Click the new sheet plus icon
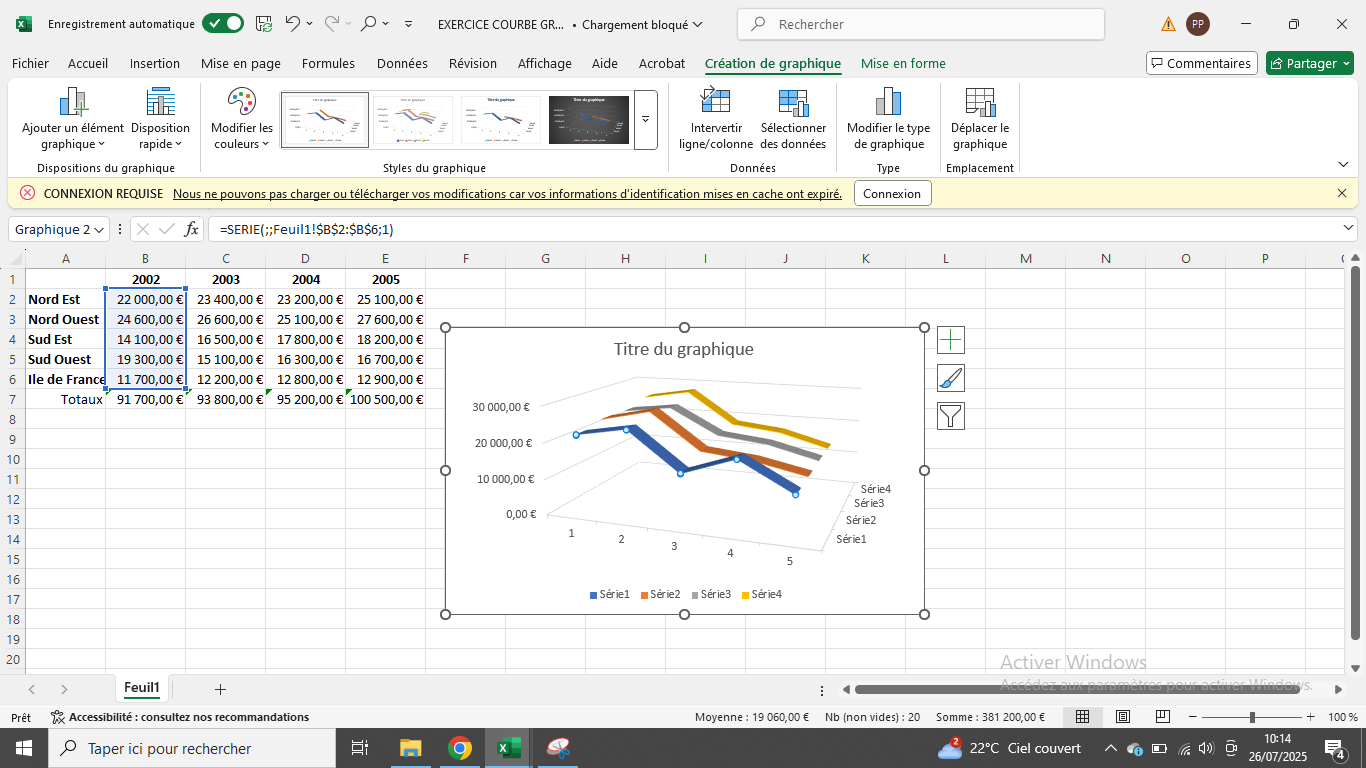The height and width of the screenshot is (768, 1366). point(220,689)
